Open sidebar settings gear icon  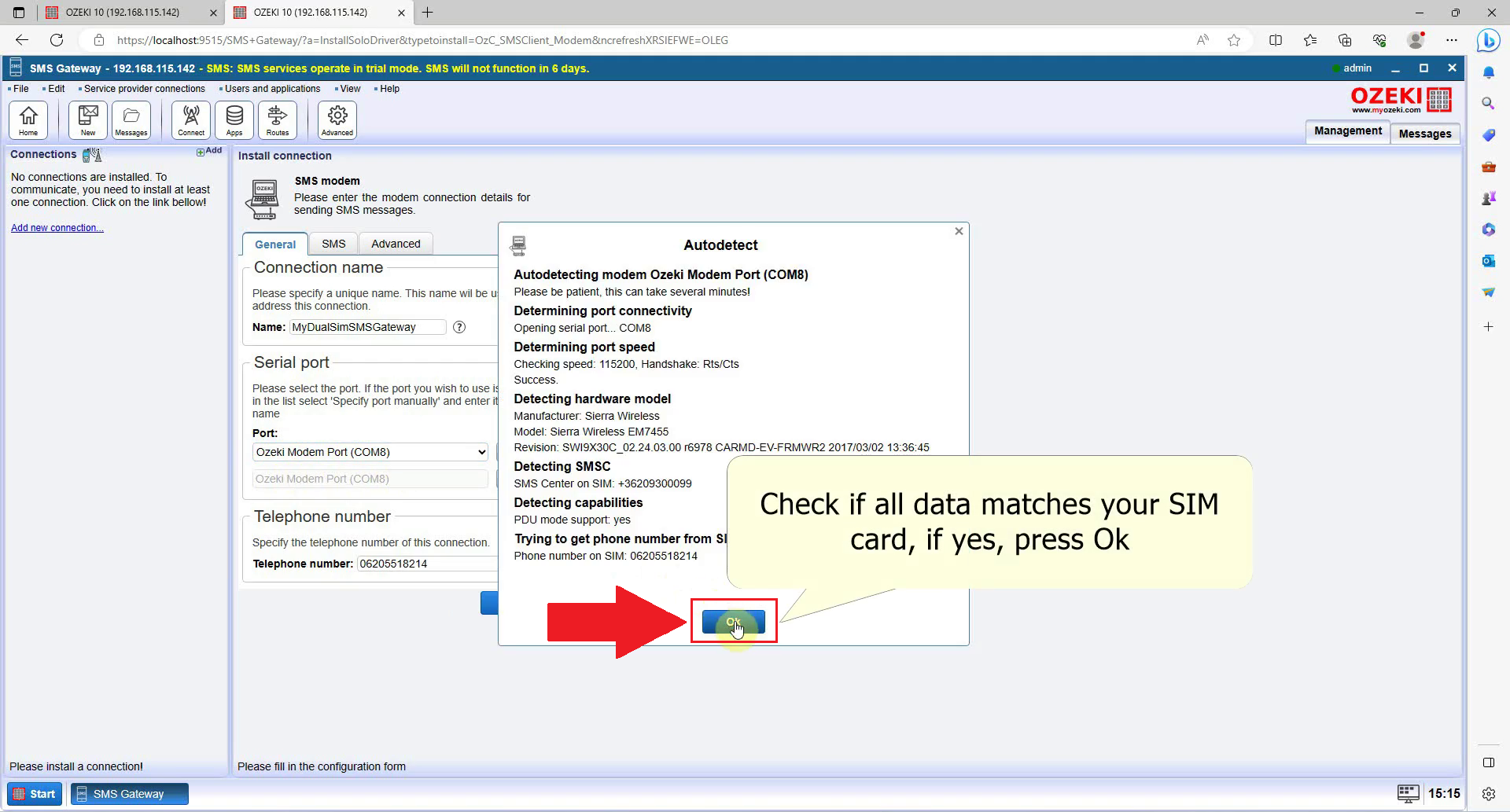pyautogui.click(x=1488, y=794)
